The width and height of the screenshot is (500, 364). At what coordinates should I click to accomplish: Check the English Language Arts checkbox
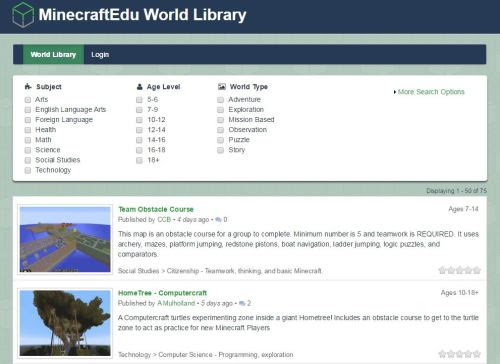click(x=28, y=110)
